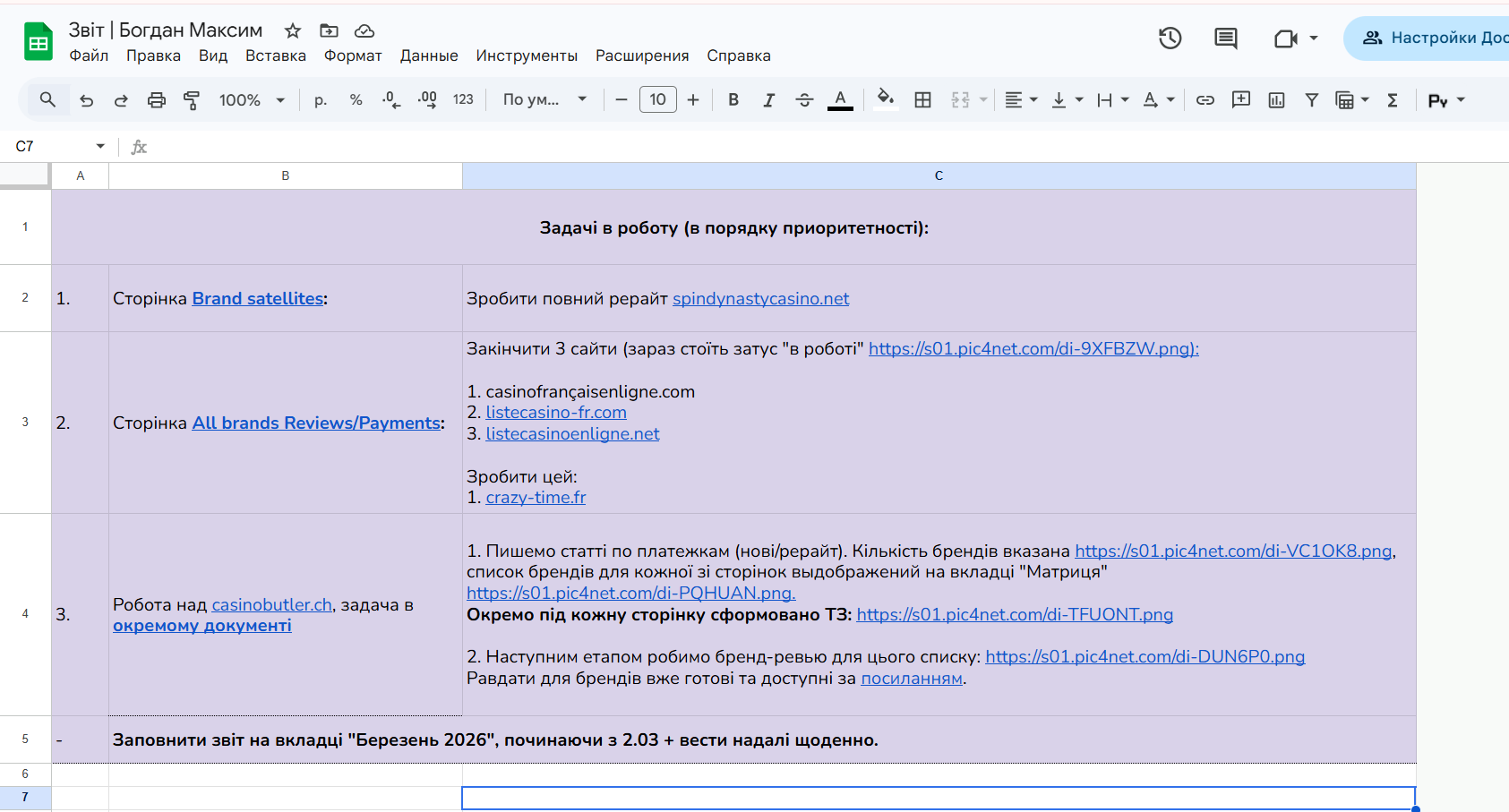Open version history clock icon

point(1170,38)
